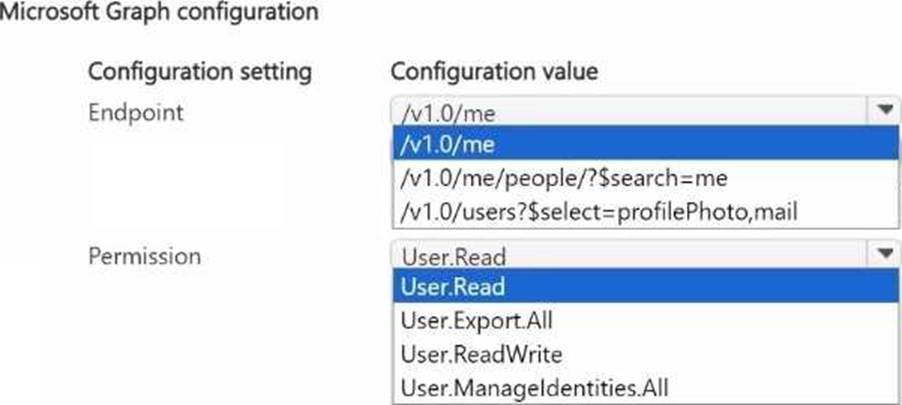This screenshot has width=902, height=405.
Task: Expand the Permission dropdown arrow
Action: (884, 255)
